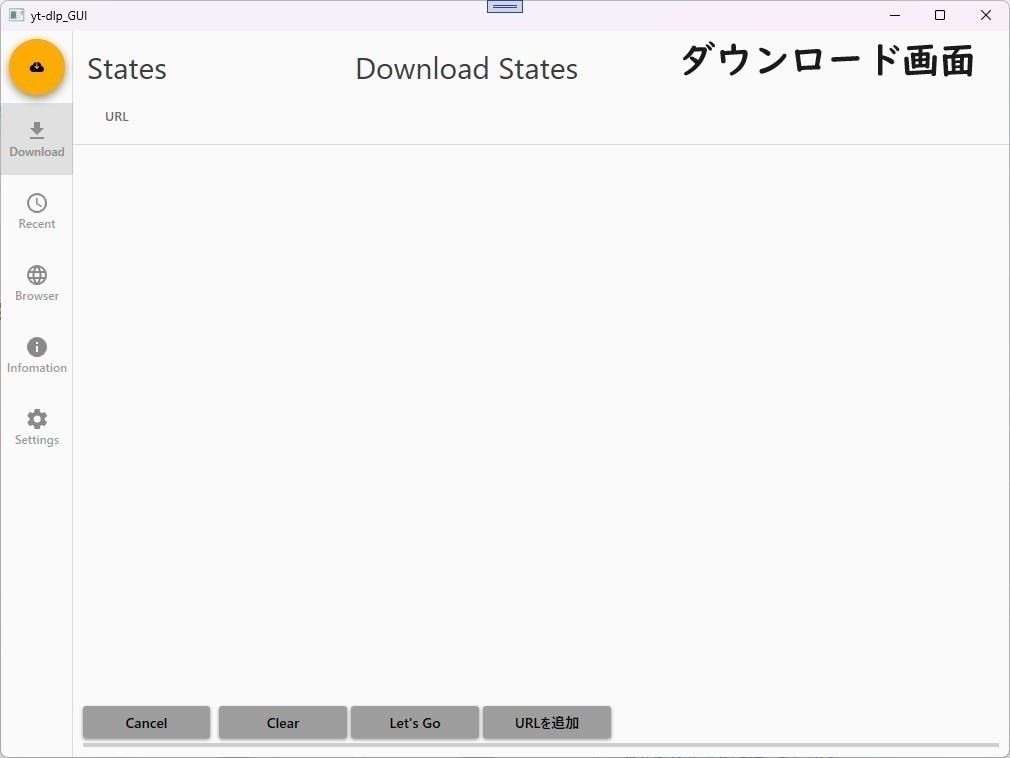
Task: Click the States heading
Action: click(x=127, y=68)
